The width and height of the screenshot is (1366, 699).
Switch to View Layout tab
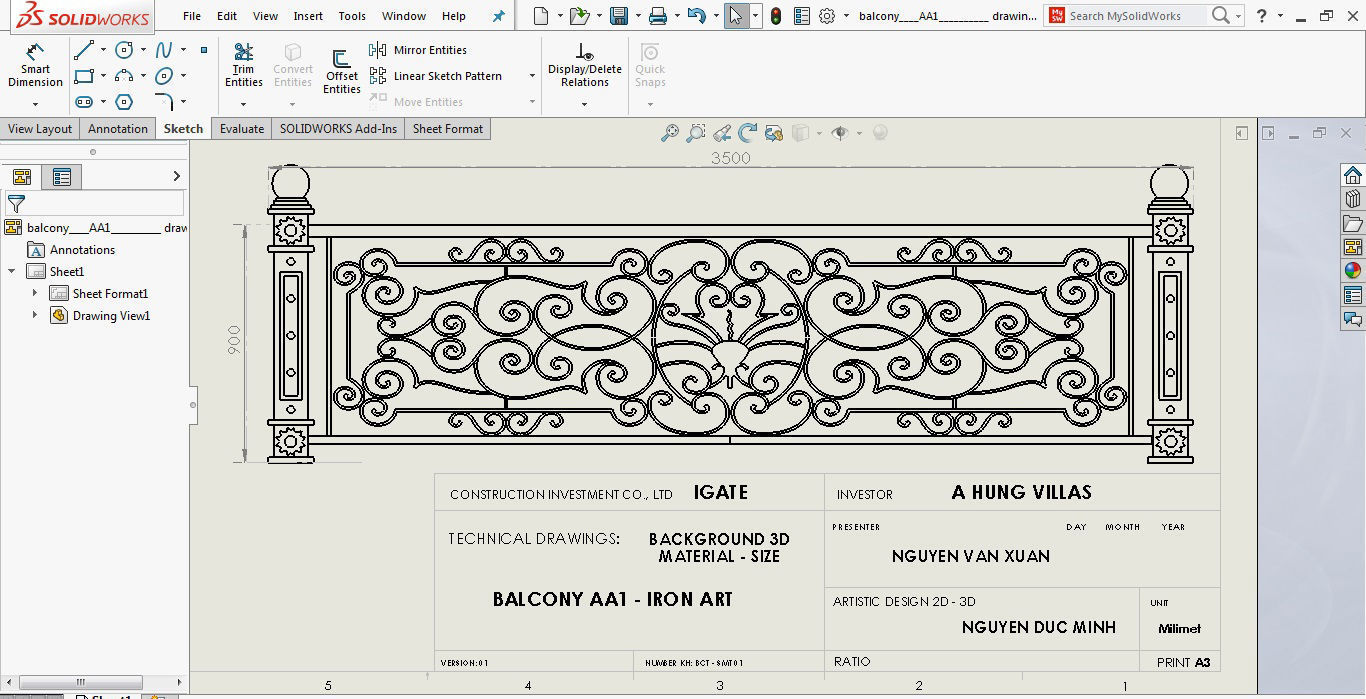tap(40, 129)
